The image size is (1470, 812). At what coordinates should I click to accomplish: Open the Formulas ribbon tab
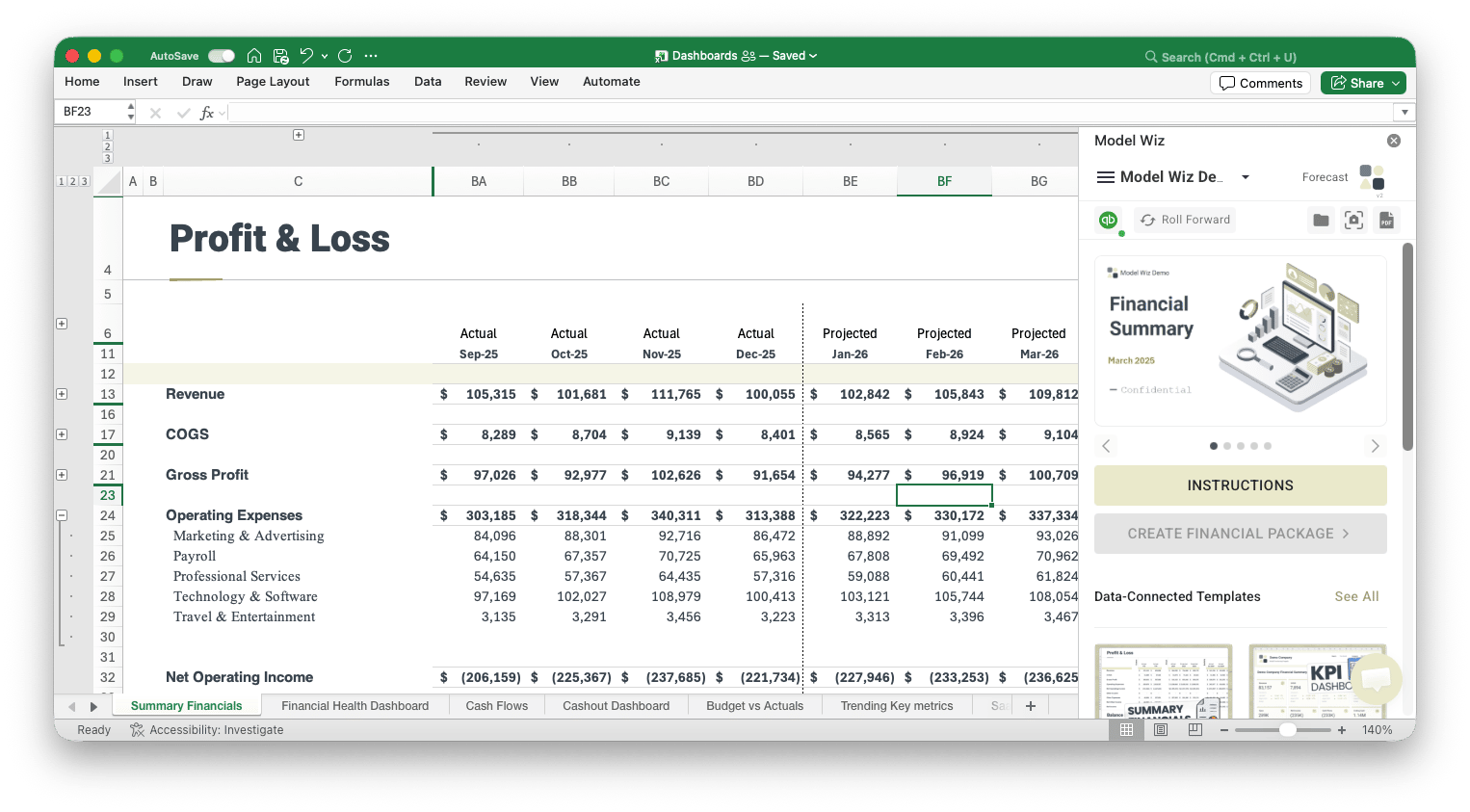361,82
